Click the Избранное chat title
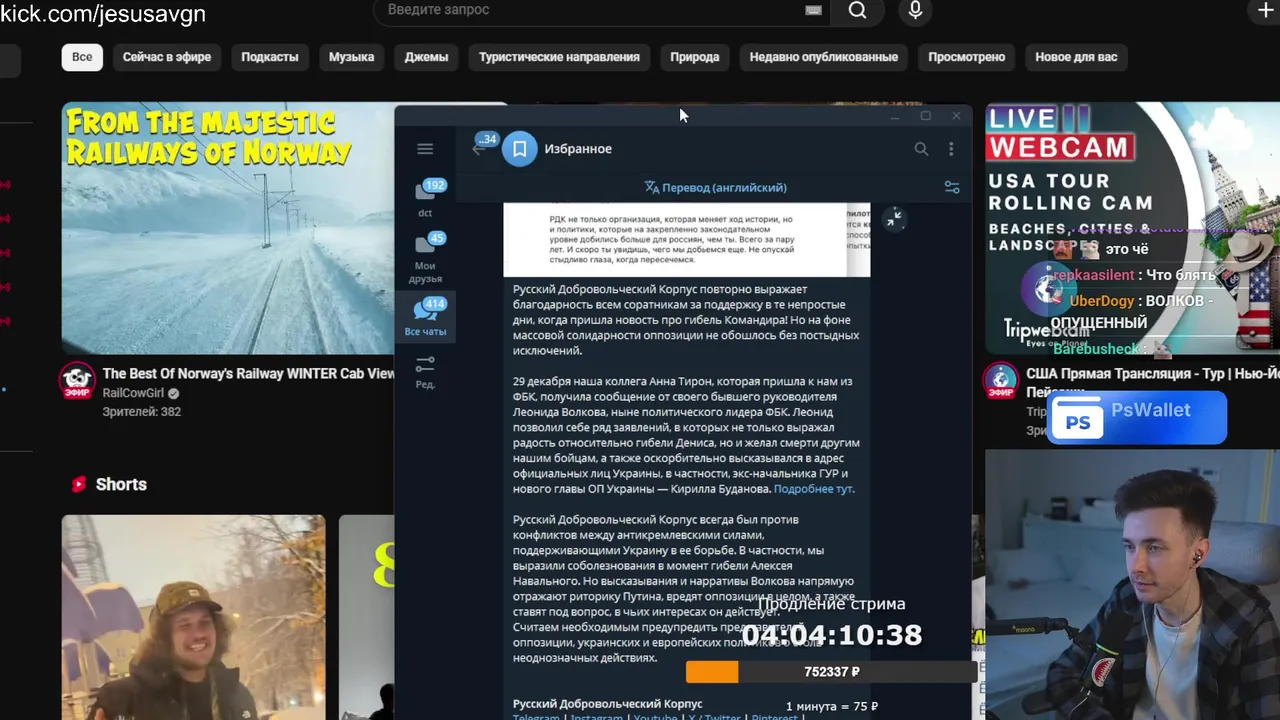Image resolution: width=1280 pixels, height=720 pixels. [578, 149]
